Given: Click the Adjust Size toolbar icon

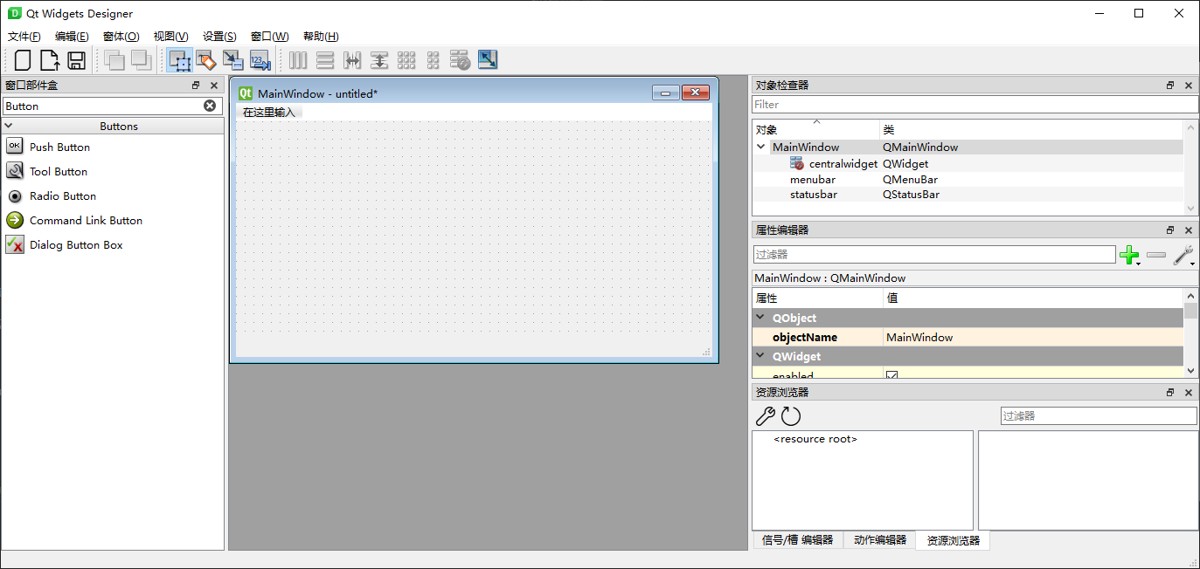Looking at the screenshot, I should pos(487,60).
